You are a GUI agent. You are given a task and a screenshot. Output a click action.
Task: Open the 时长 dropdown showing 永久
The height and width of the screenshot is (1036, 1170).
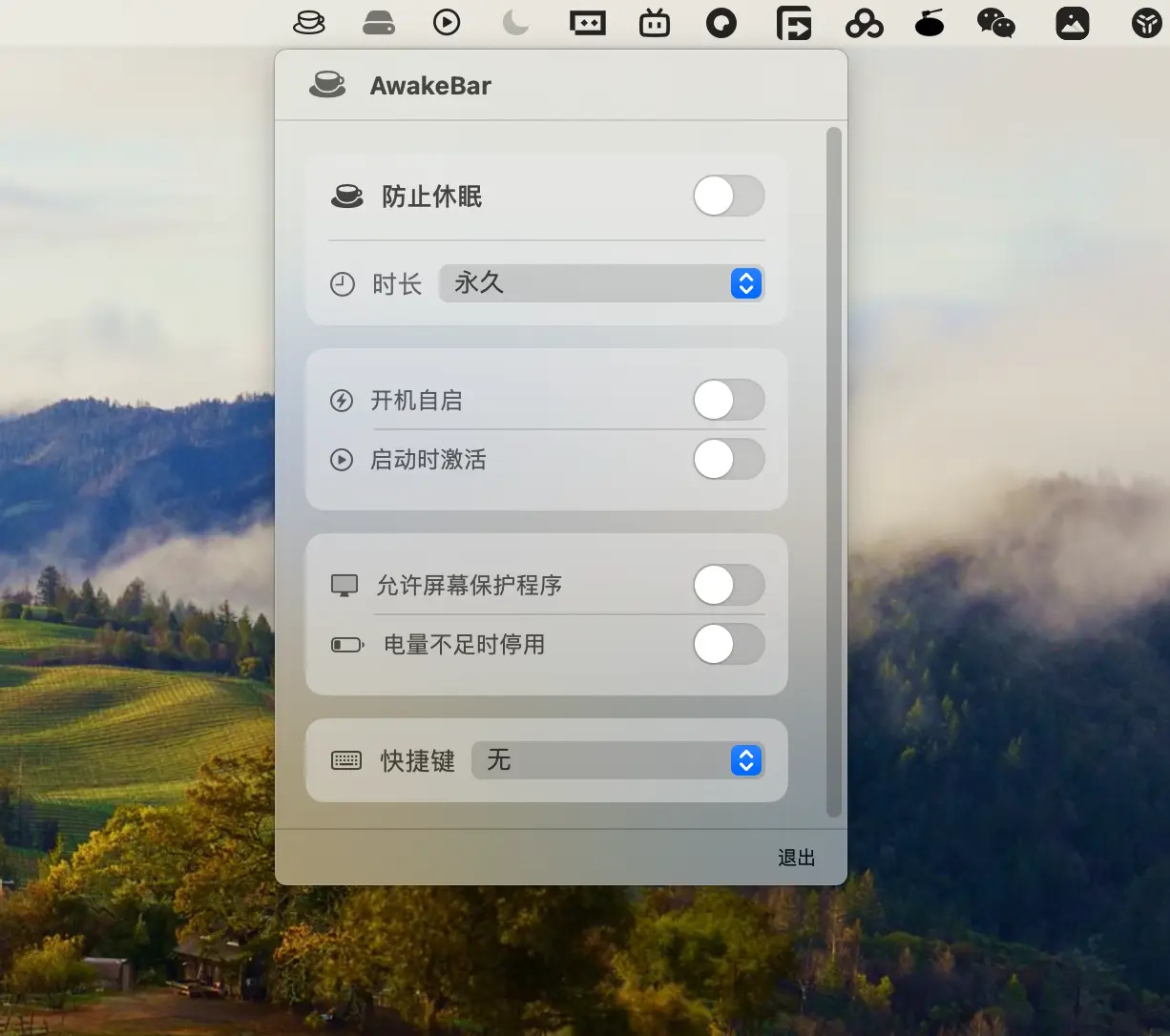pyautogui.click(x=601, y=283)
